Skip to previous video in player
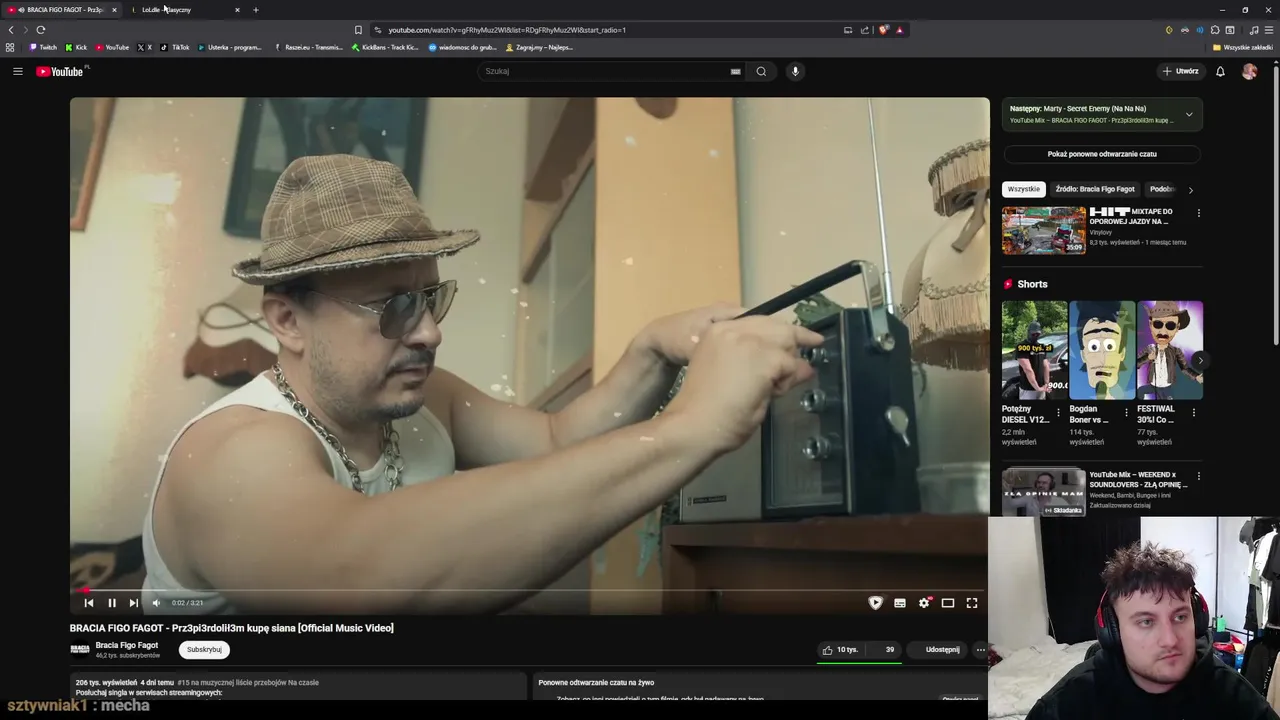 click(x=88, y=603)
